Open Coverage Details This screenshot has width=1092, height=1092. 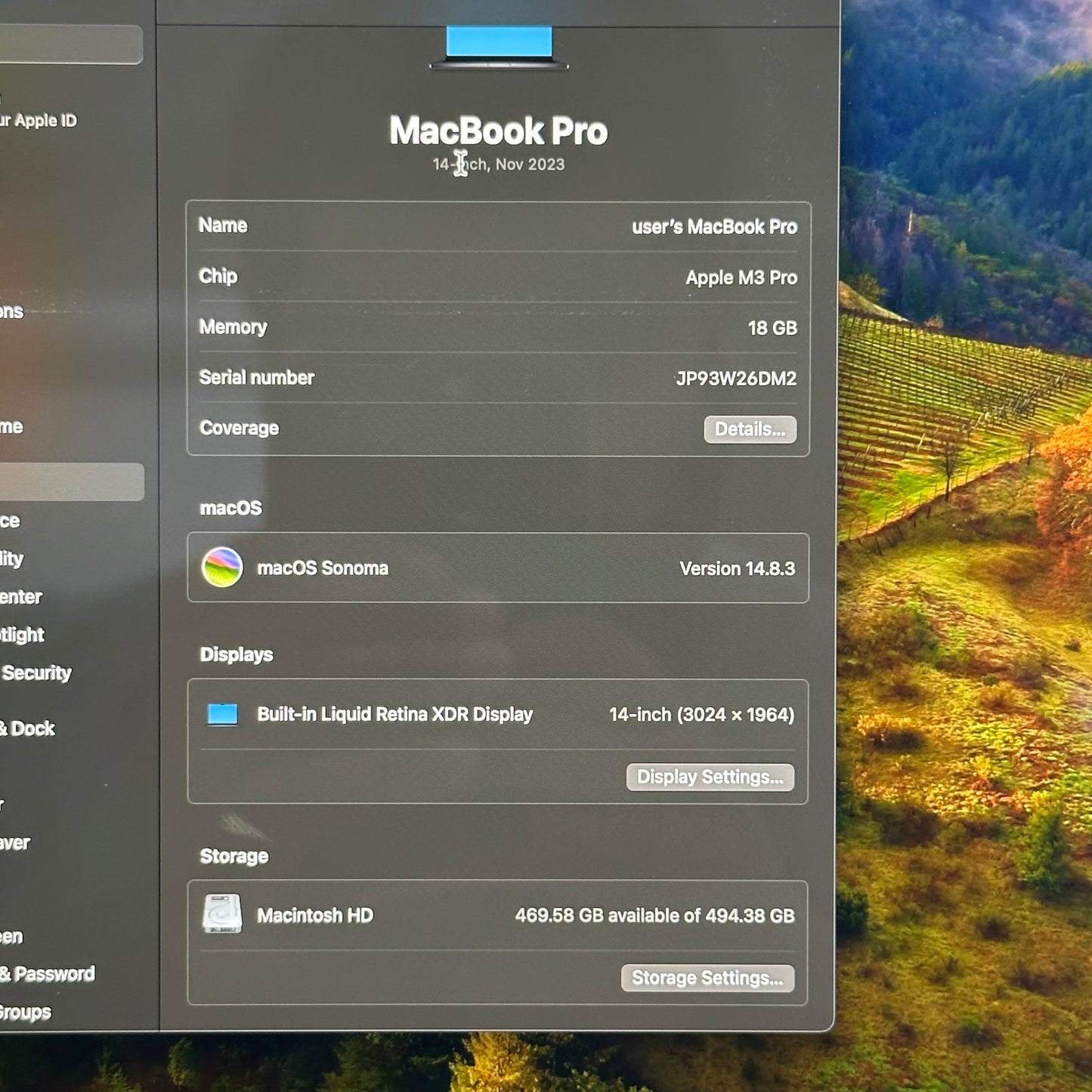(x=750, y=429)
